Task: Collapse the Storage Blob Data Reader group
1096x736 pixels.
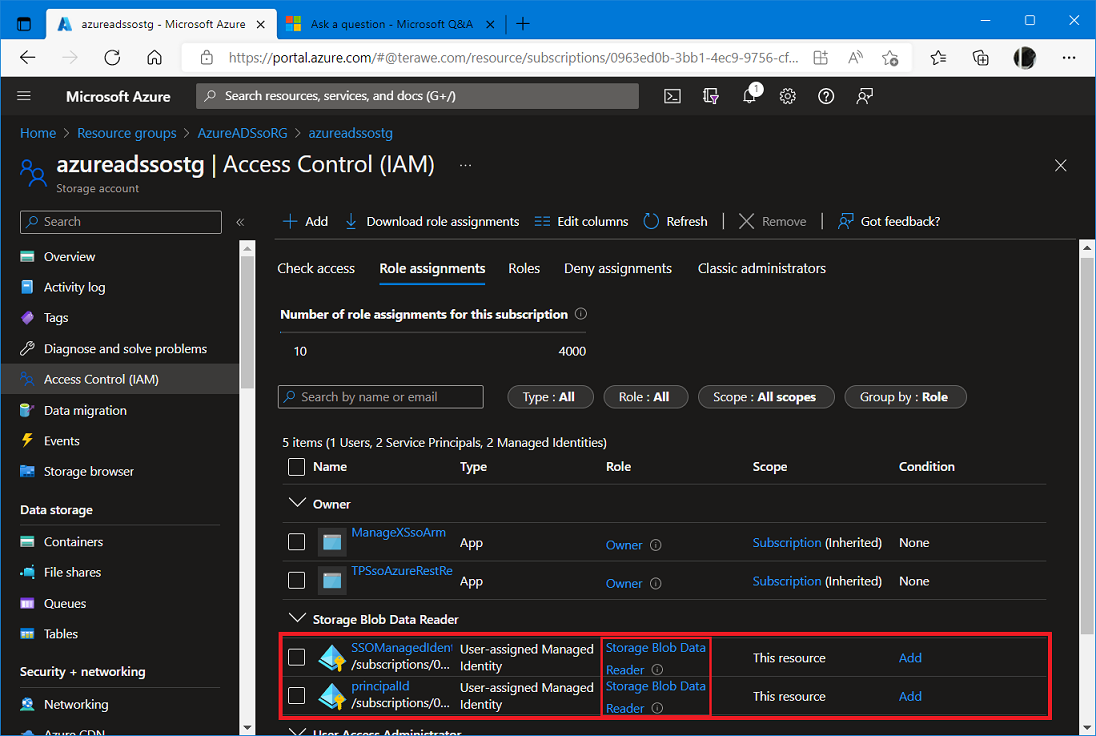Action: click(x=296, y=619)
